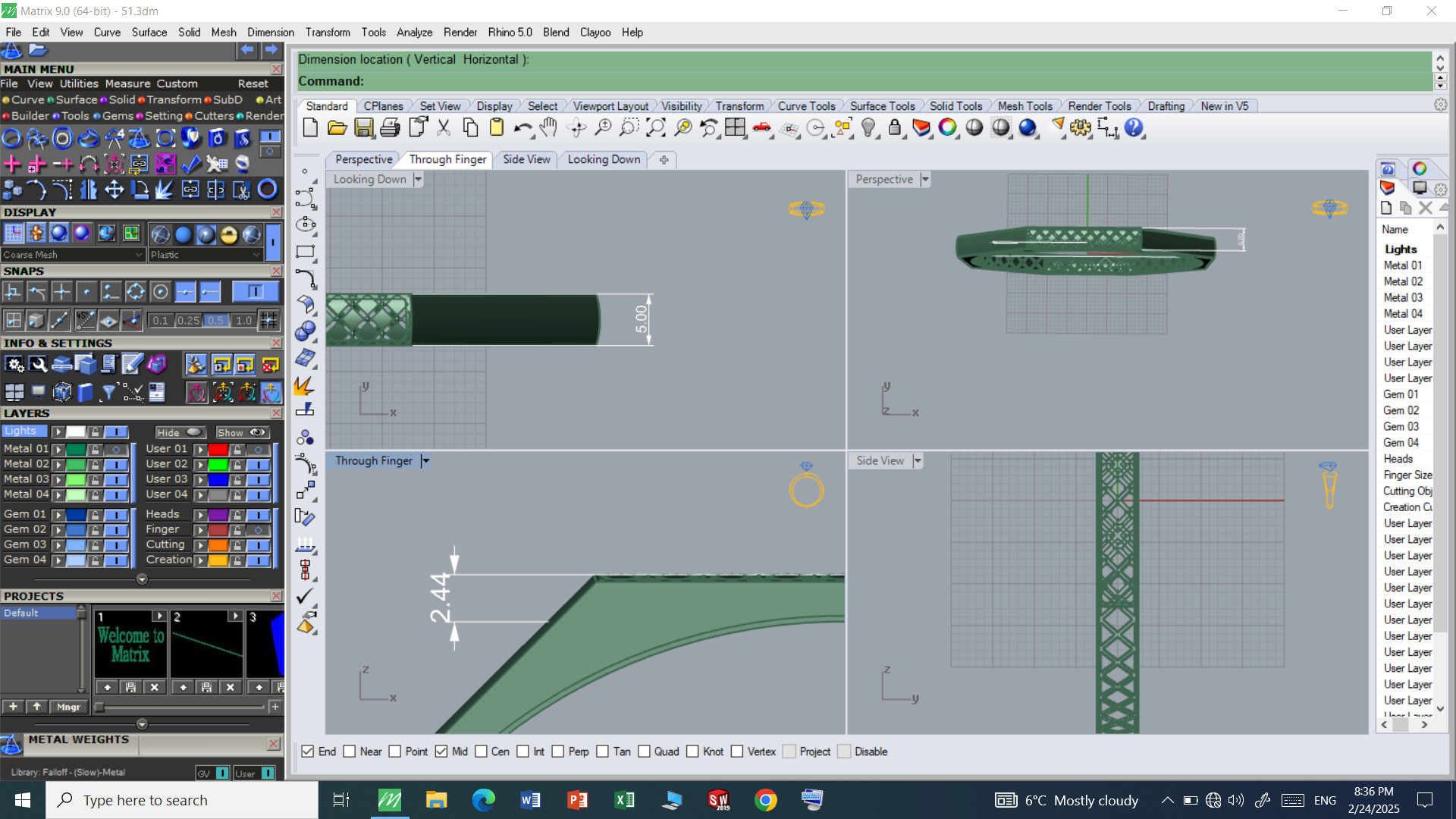
Task: Select the Pan hand tool
Action: point(549,128)
